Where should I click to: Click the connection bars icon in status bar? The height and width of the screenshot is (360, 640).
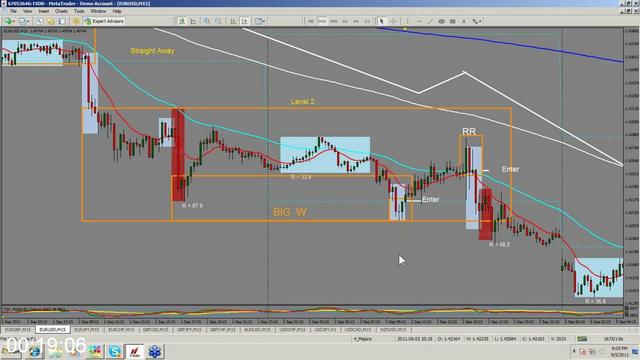click(x=582, y=339)
